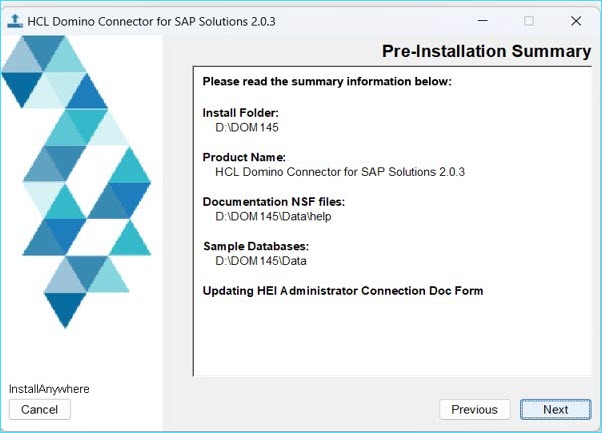Click the product name value in the summary
The image size is (602, 433).
coord(340,172)
